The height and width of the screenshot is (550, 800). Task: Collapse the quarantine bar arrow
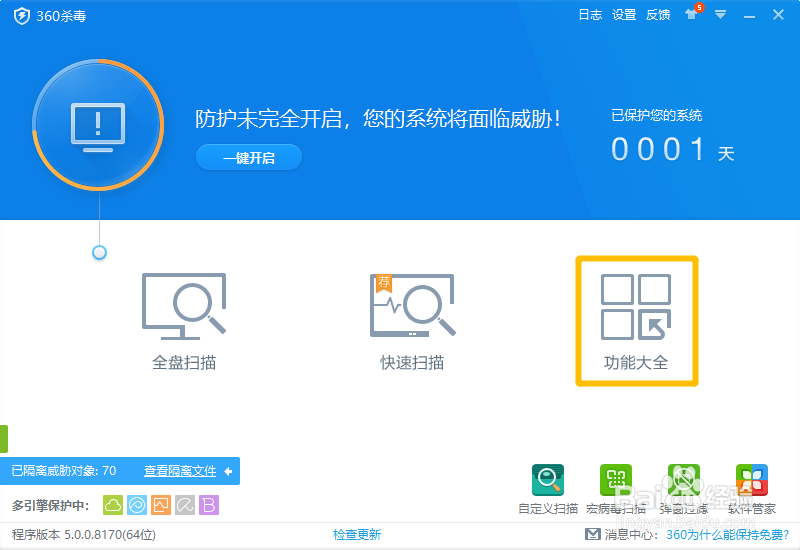coord(228,471)
